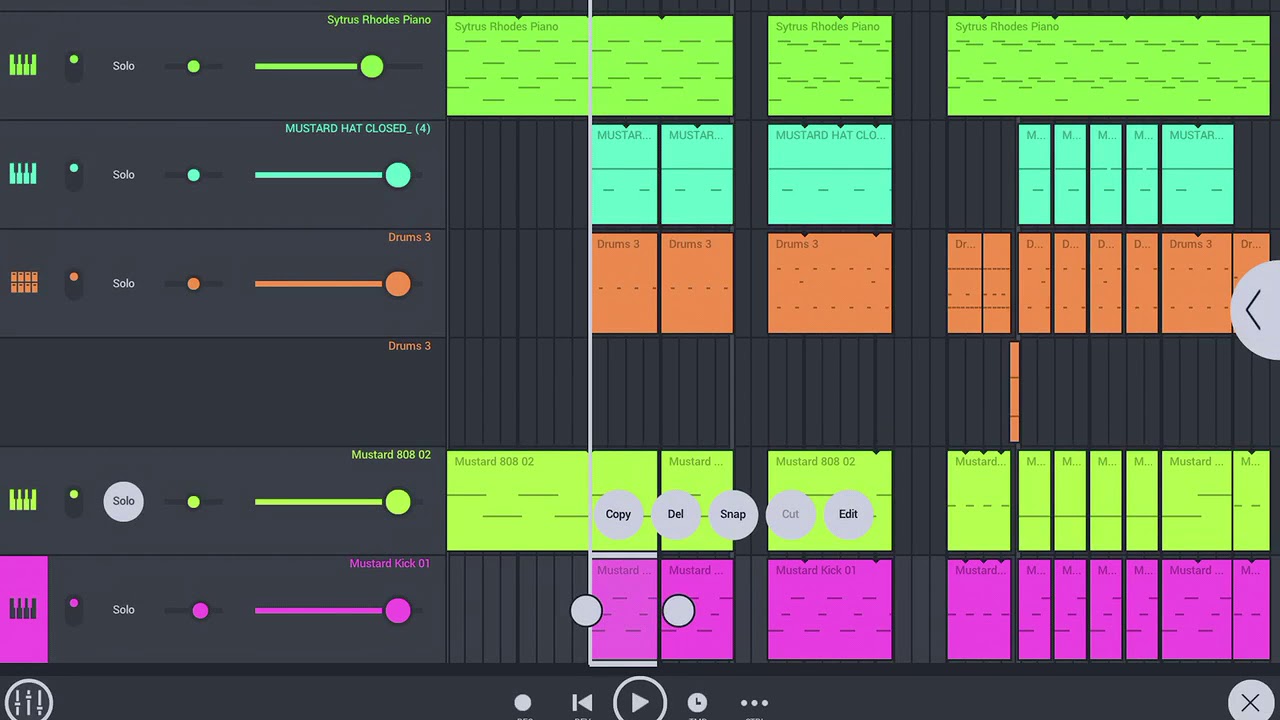Click the Drums 3 pan knob
The width and height of the screenshot is (1280, 720).
193,284
